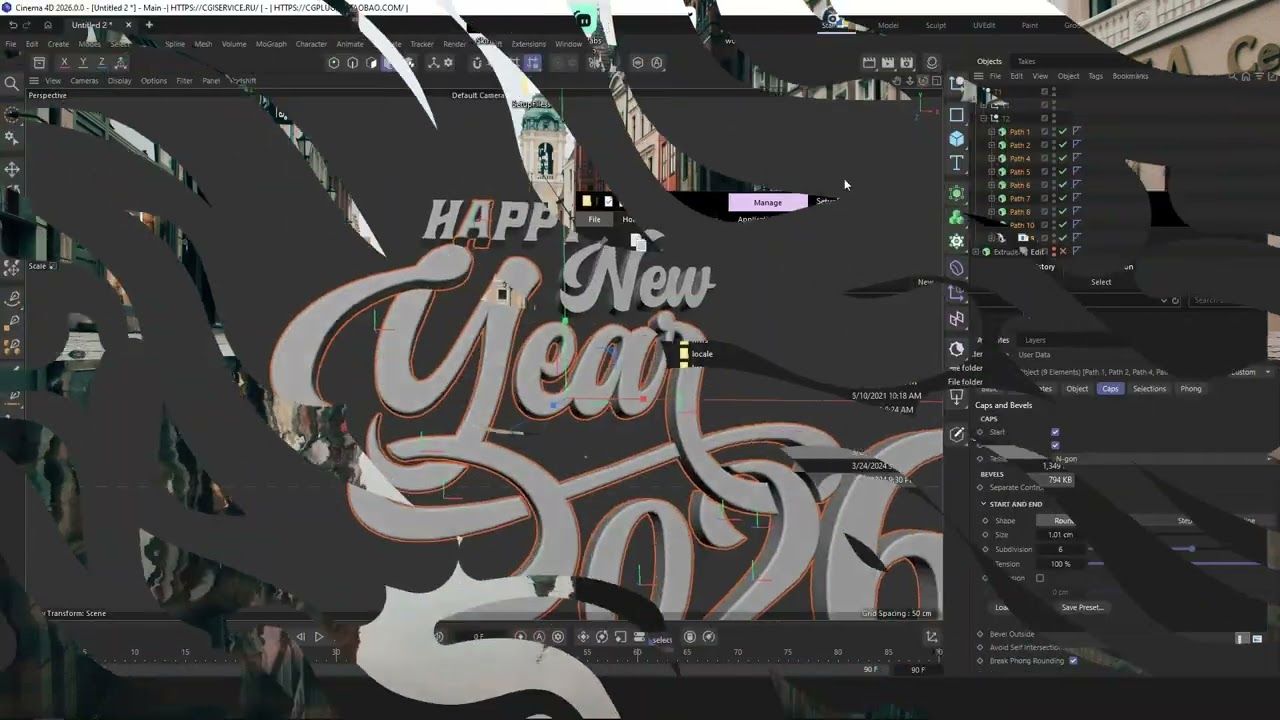This screenshot has width=1280, height=720.
Task: Expand the Path 5 tree node
Action: [992, 172]
